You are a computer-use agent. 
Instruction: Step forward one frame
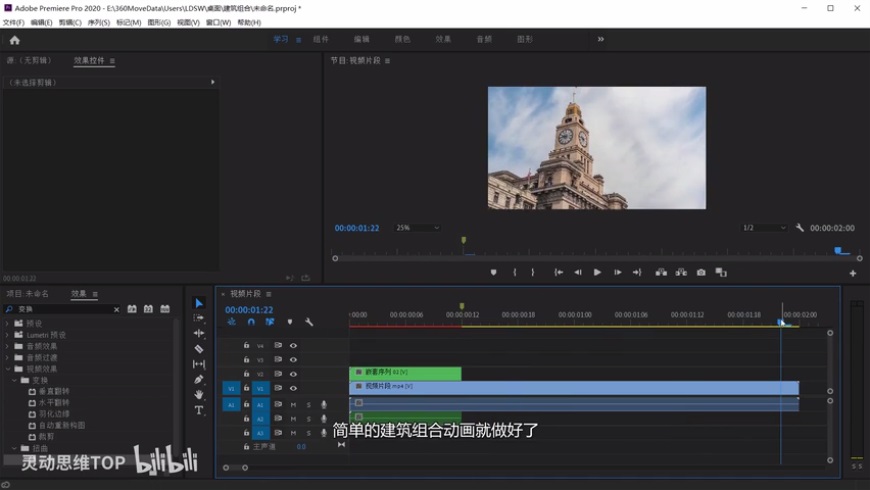[617, 272]
